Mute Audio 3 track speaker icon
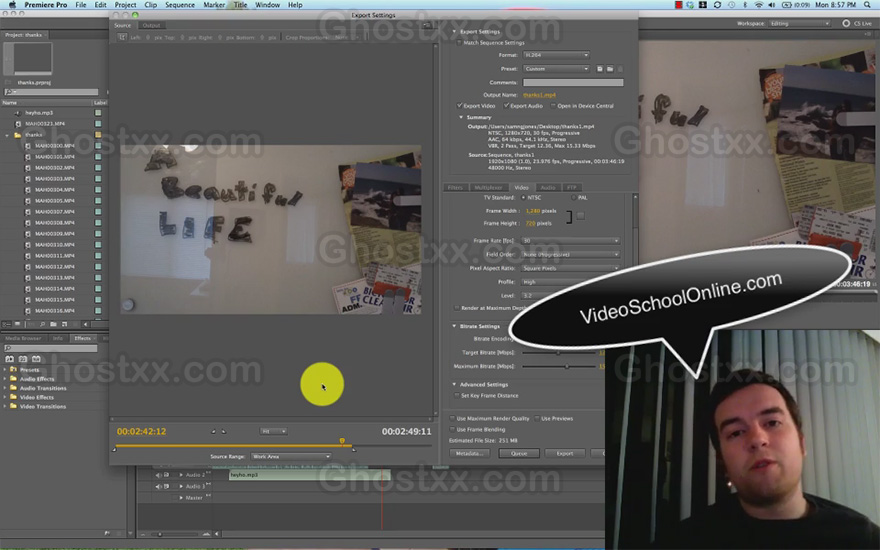Image resolution: width=880 pixels, height=550 pixels. [159, 486]
